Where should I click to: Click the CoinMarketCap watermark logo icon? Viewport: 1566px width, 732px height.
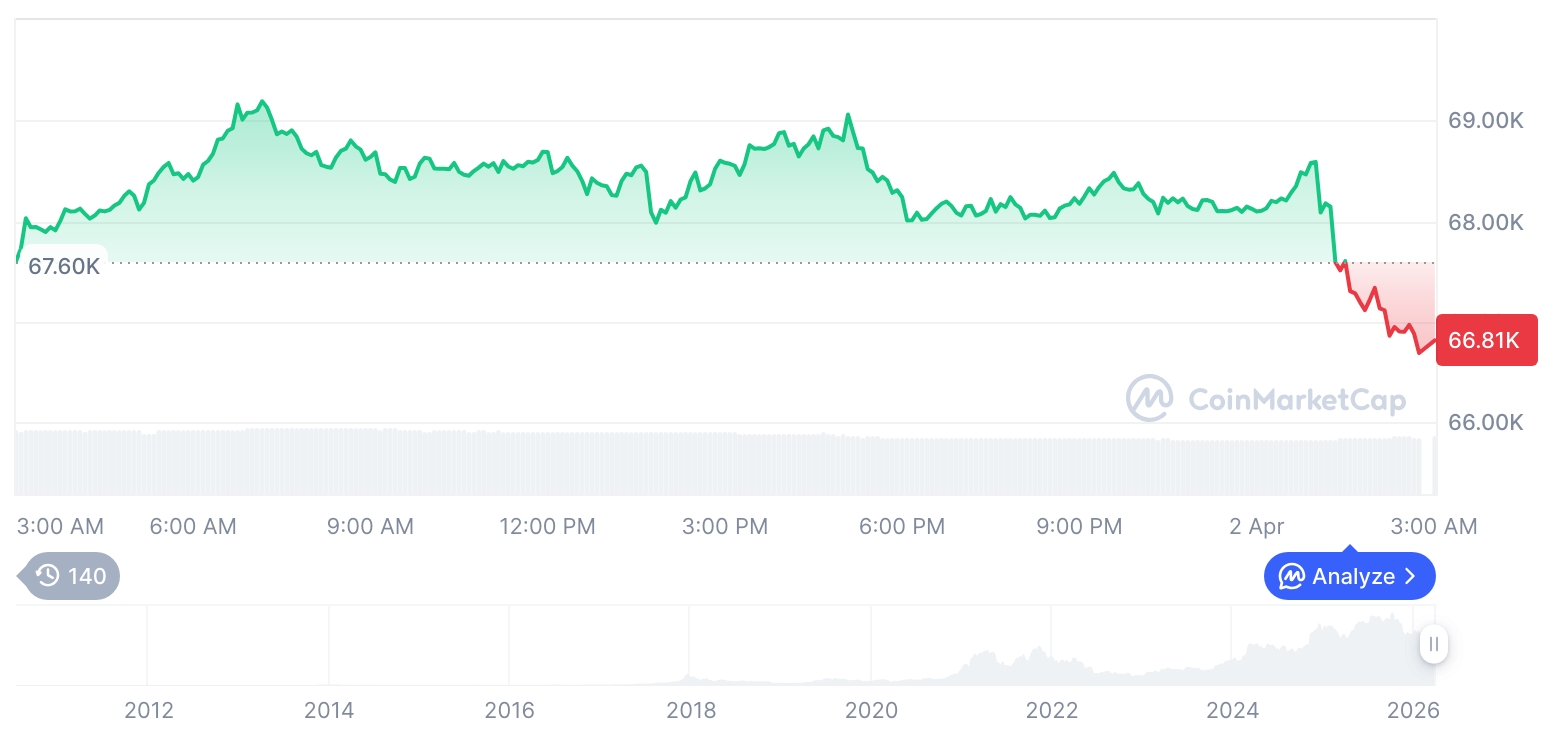(1150, 398)
